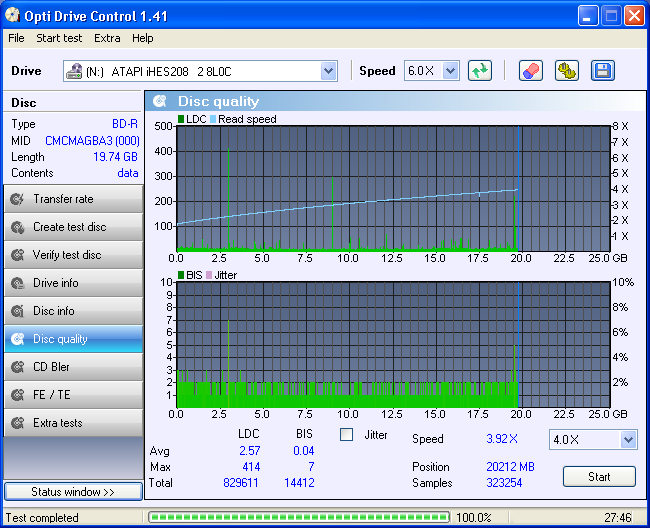Click the CD Bler icon
This screenshot has height=528, width=650.
[x=17, y=367]
